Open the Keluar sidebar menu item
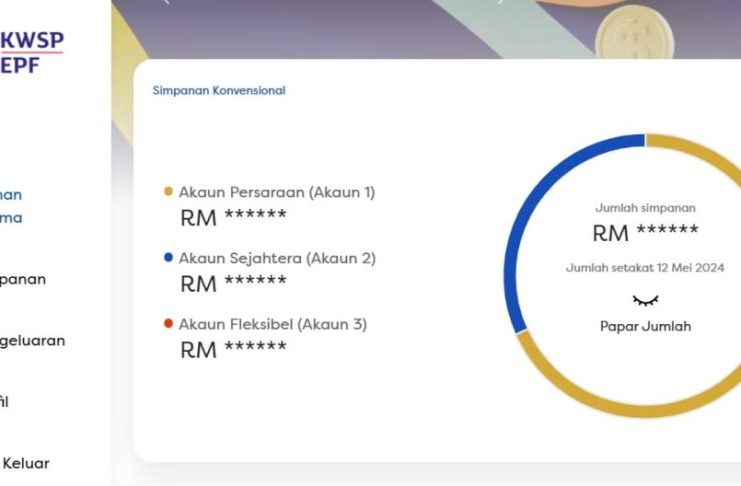 [26, 463]
